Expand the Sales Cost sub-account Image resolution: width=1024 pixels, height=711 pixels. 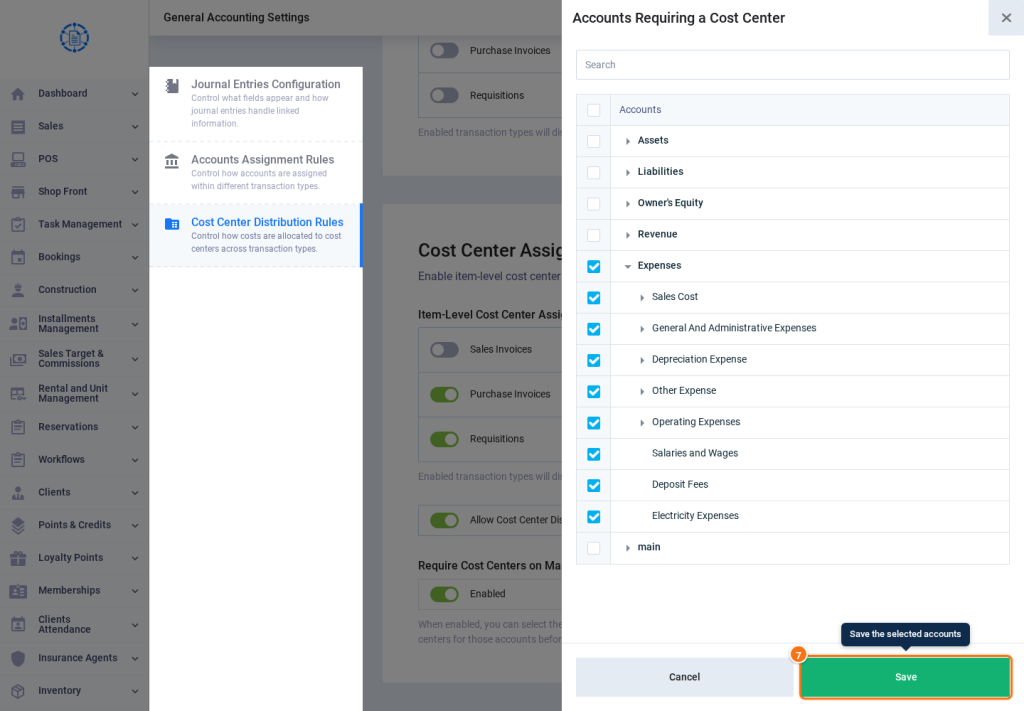pos(642,298)
